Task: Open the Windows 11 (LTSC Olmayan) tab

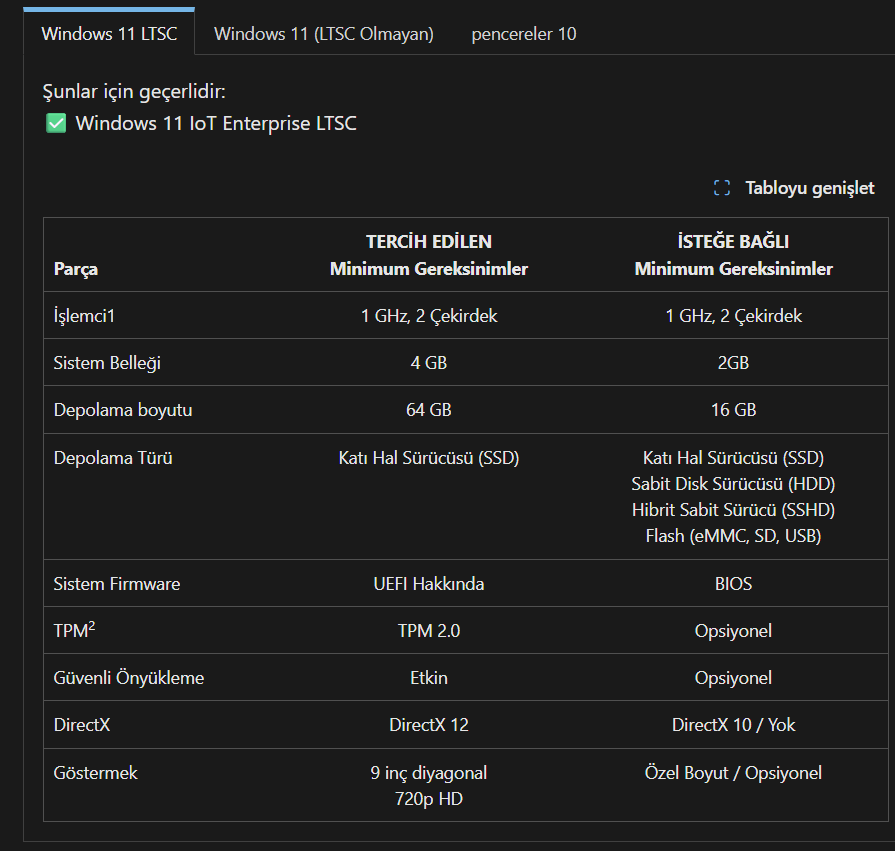Action: 324,34
